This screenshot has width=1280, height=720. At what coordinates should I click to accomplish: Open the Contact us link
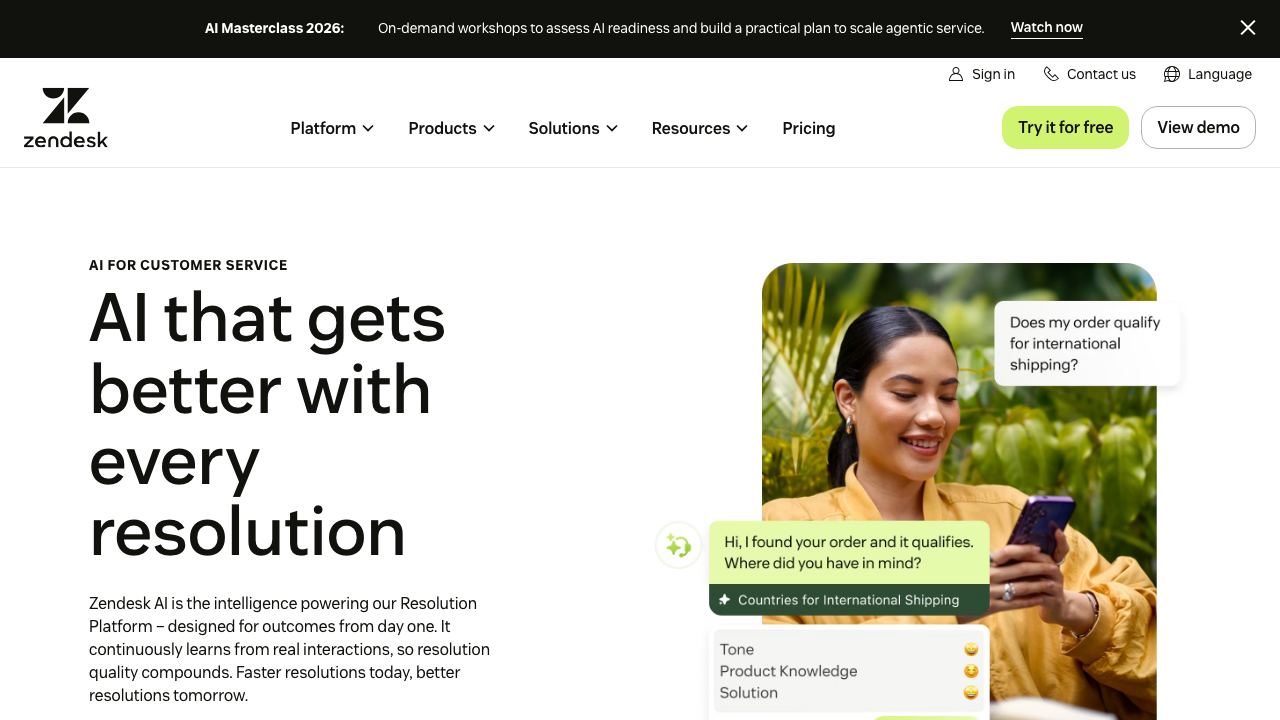coord(1101,74)
